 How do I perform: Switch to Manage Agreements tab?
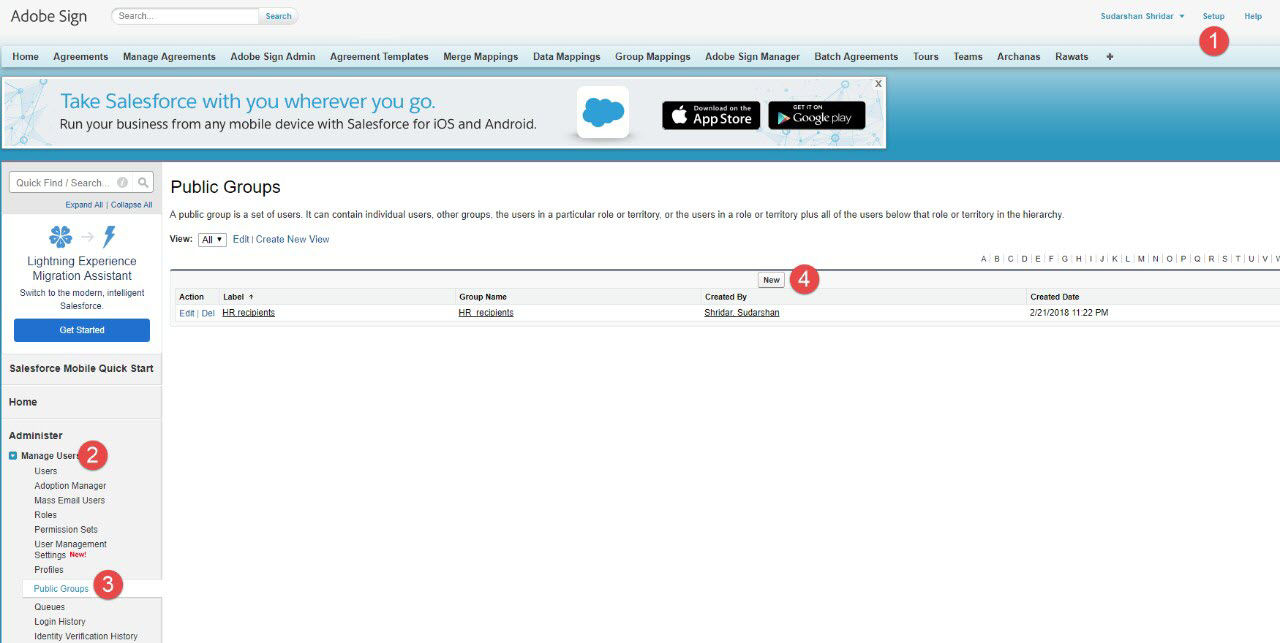pyautogui.click(x=169, y=57)
